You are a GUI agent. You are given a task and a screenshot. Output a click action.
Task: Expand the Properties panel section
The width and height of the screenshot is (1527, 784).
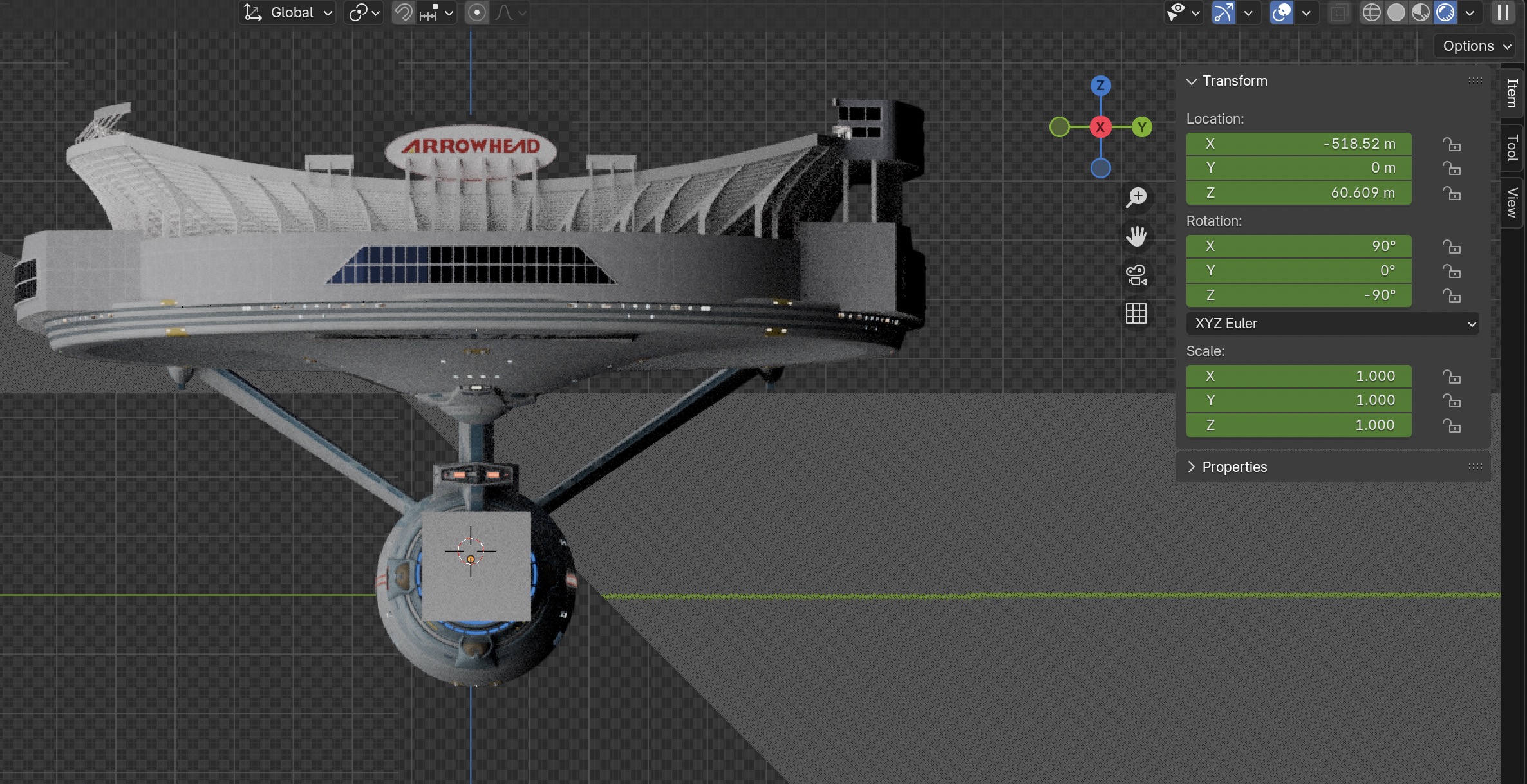pyautogui.click(x=1234, y=467)
